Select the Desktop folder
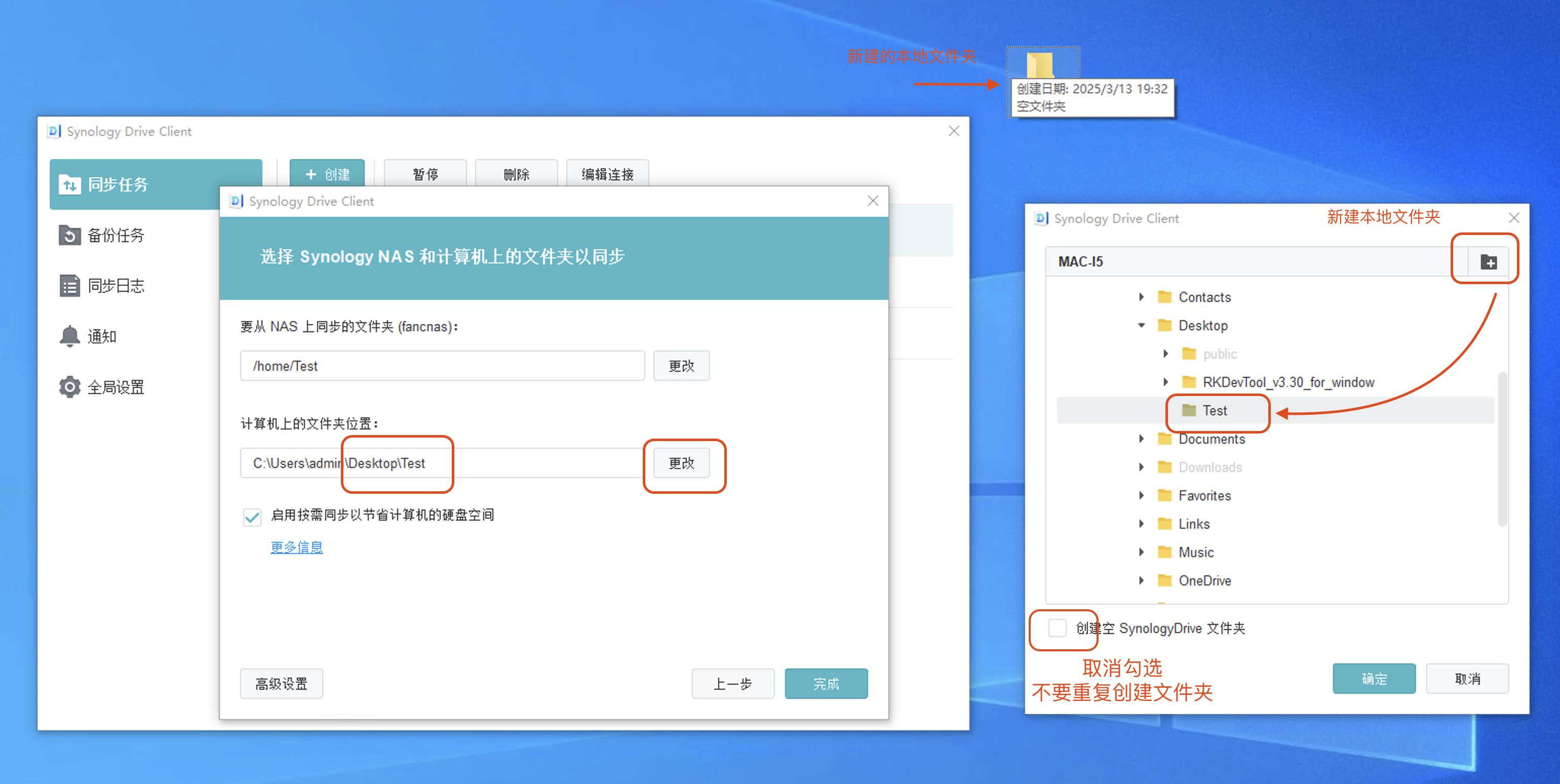This screenshot has height=784, width=1560. pos(1203,326)
